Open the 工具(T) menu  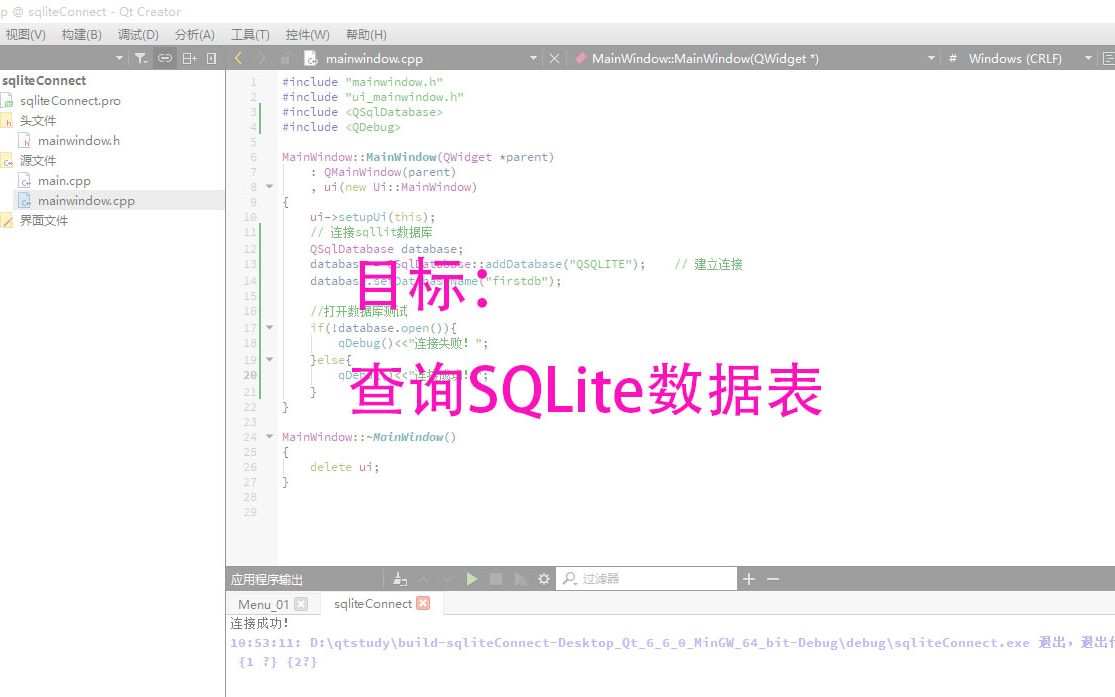pyautogui.click(x=250, y=34)
